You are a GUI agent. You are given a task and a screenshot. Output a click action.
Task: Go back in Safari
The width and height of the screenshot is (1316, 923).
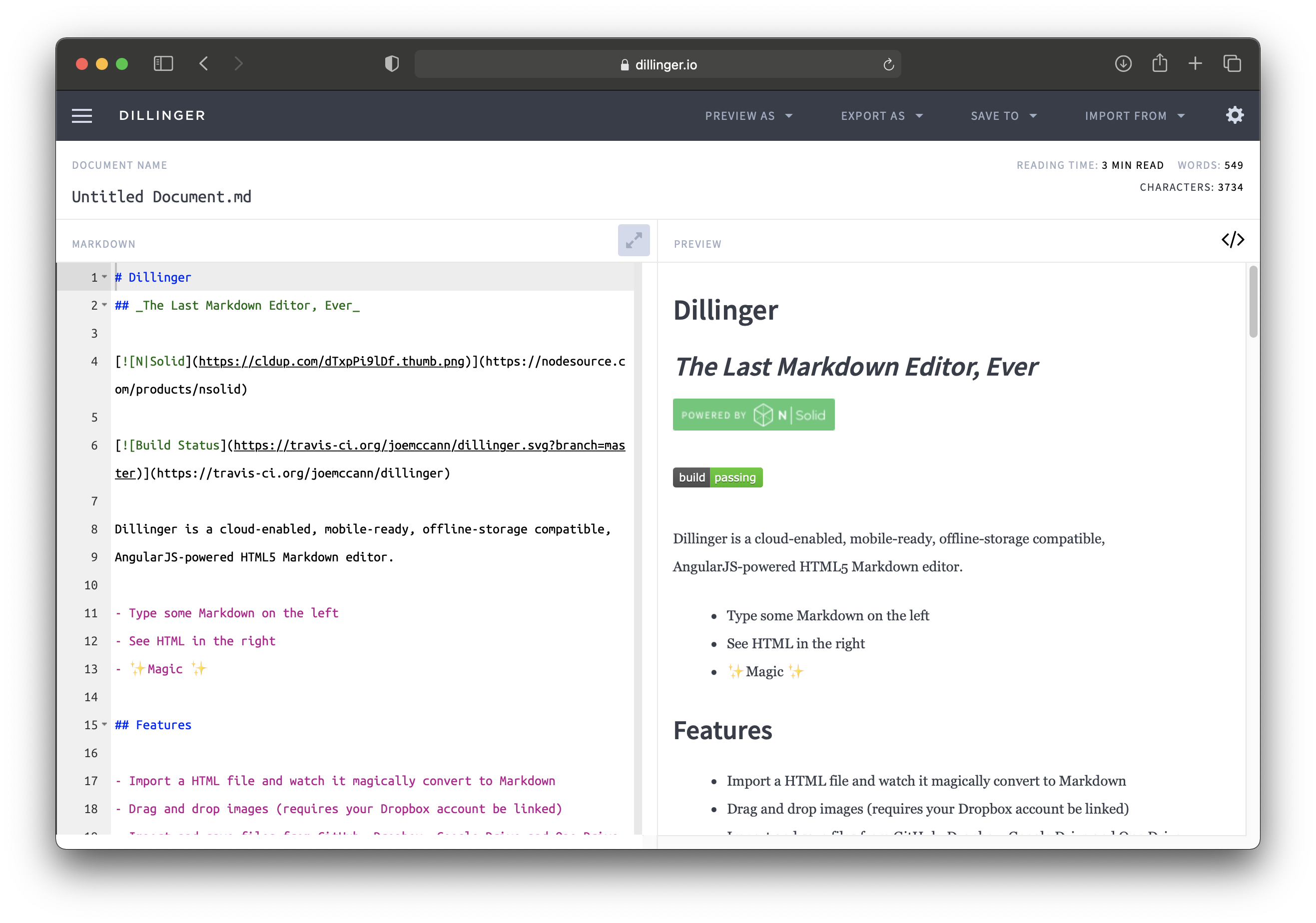click(x=203, y=63)
